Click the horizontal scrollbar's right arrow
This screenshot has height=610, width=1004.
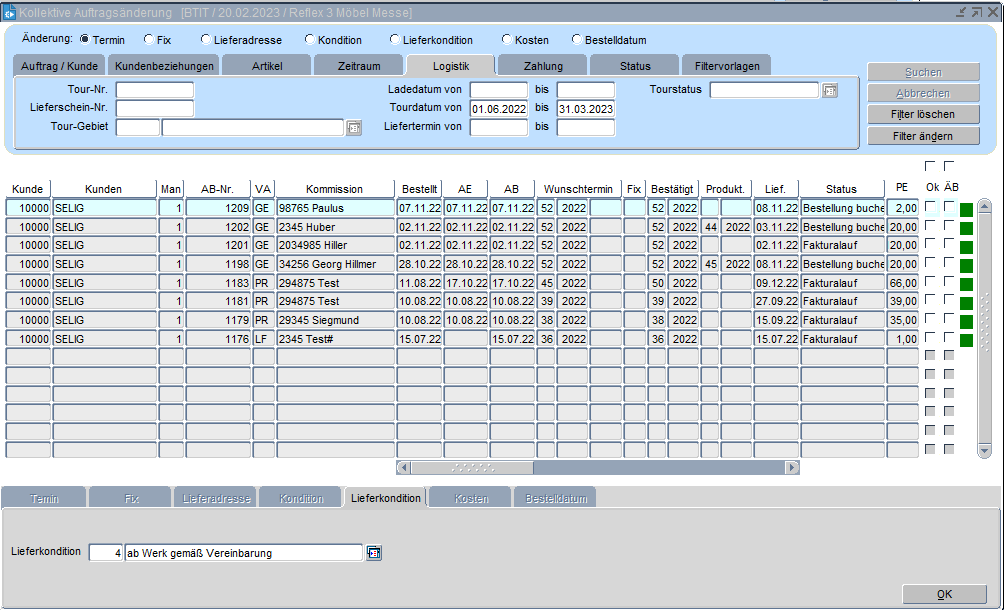point(792,467)
